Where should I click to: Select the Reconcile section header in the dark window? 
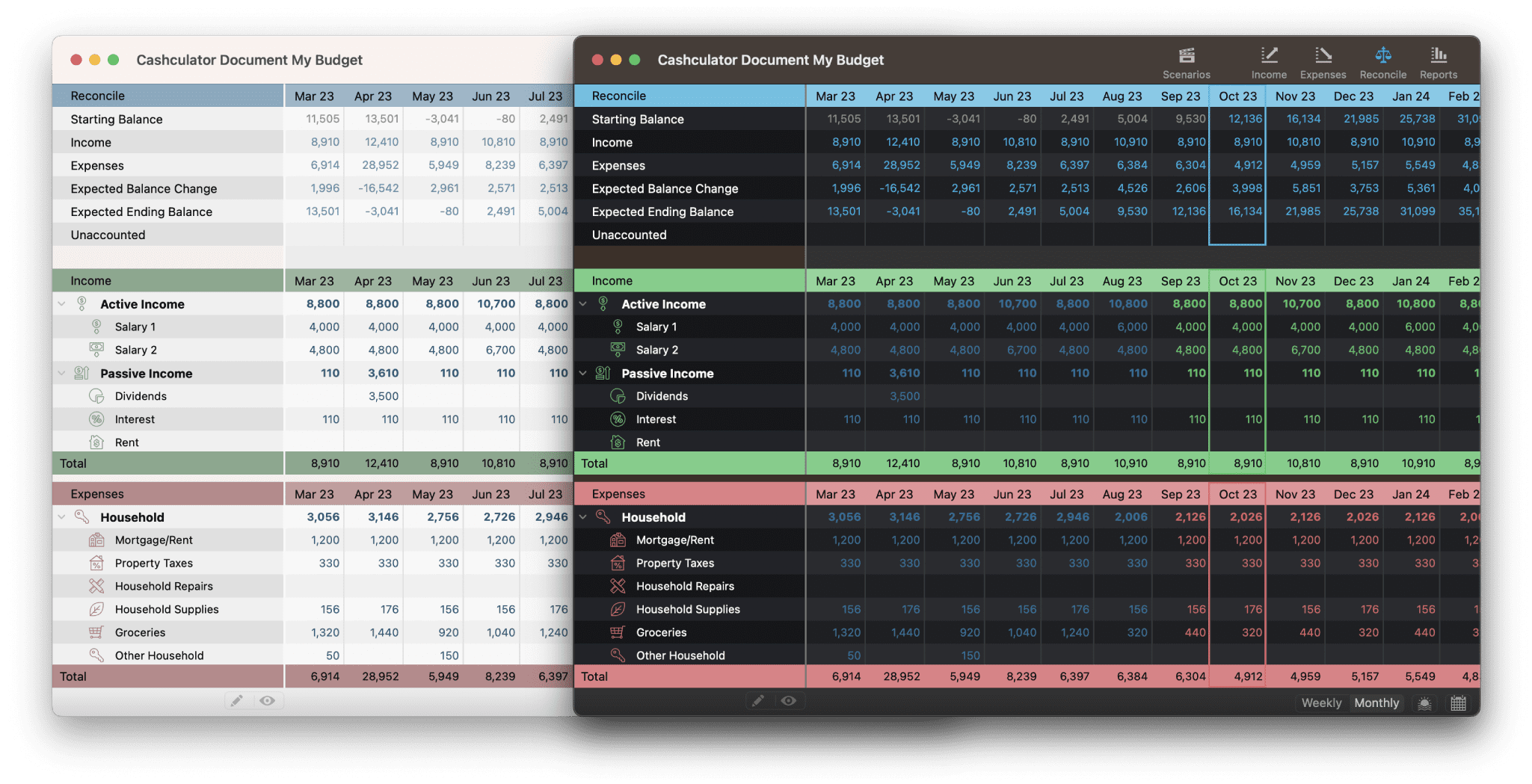pos(689,96)
